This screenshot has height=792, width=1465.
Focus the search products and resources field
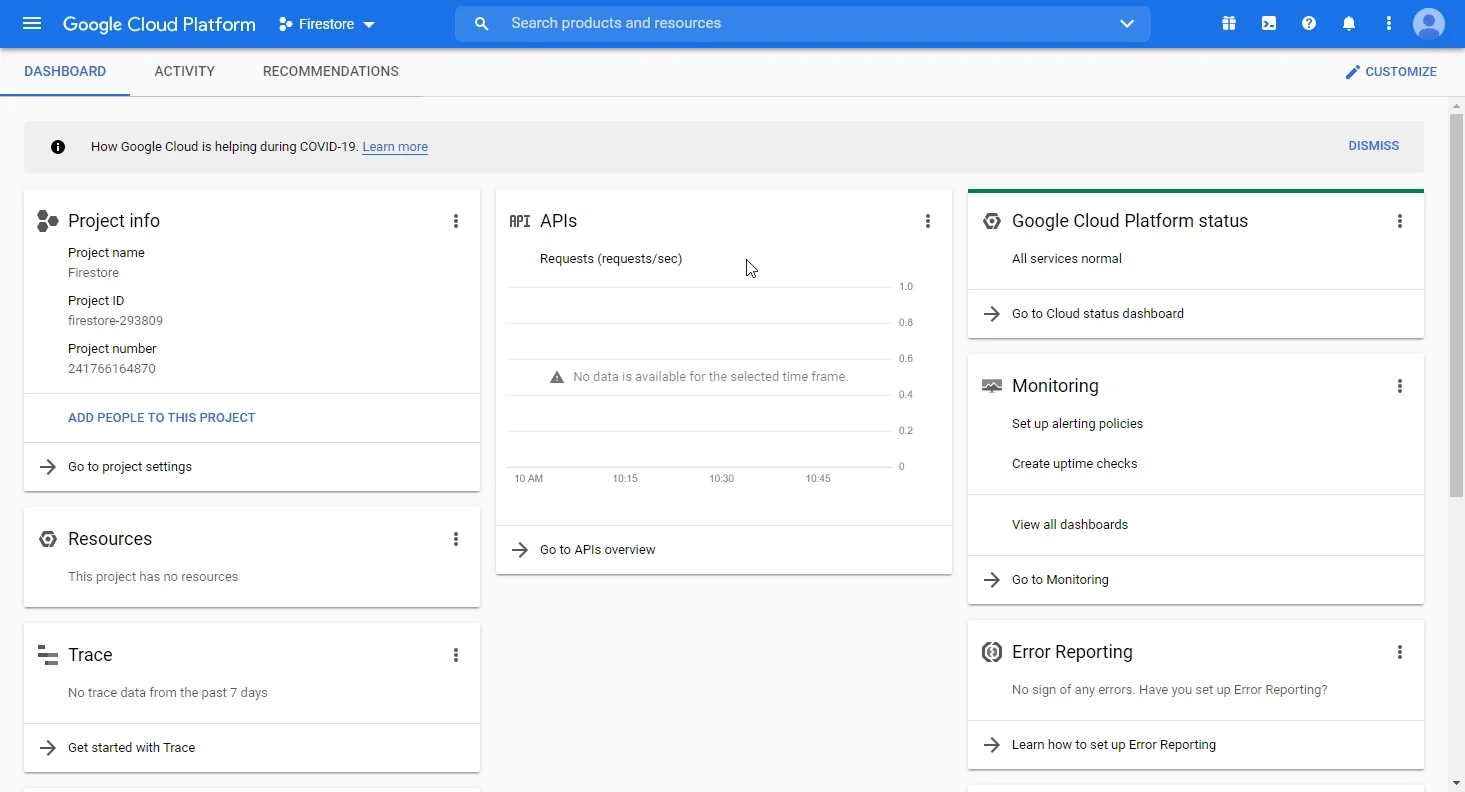pyautogui.click(x=802, y=23)
